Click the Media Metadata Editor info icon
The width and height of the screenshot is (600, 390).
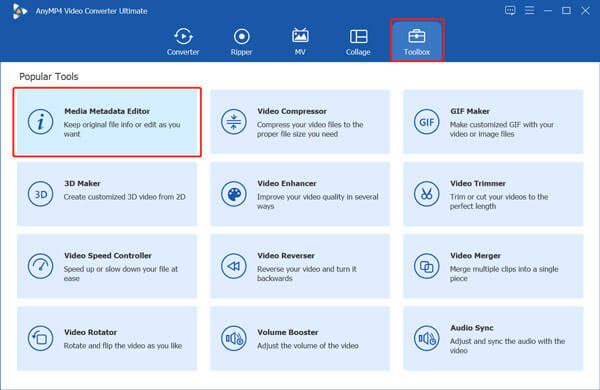coord(40,122)
